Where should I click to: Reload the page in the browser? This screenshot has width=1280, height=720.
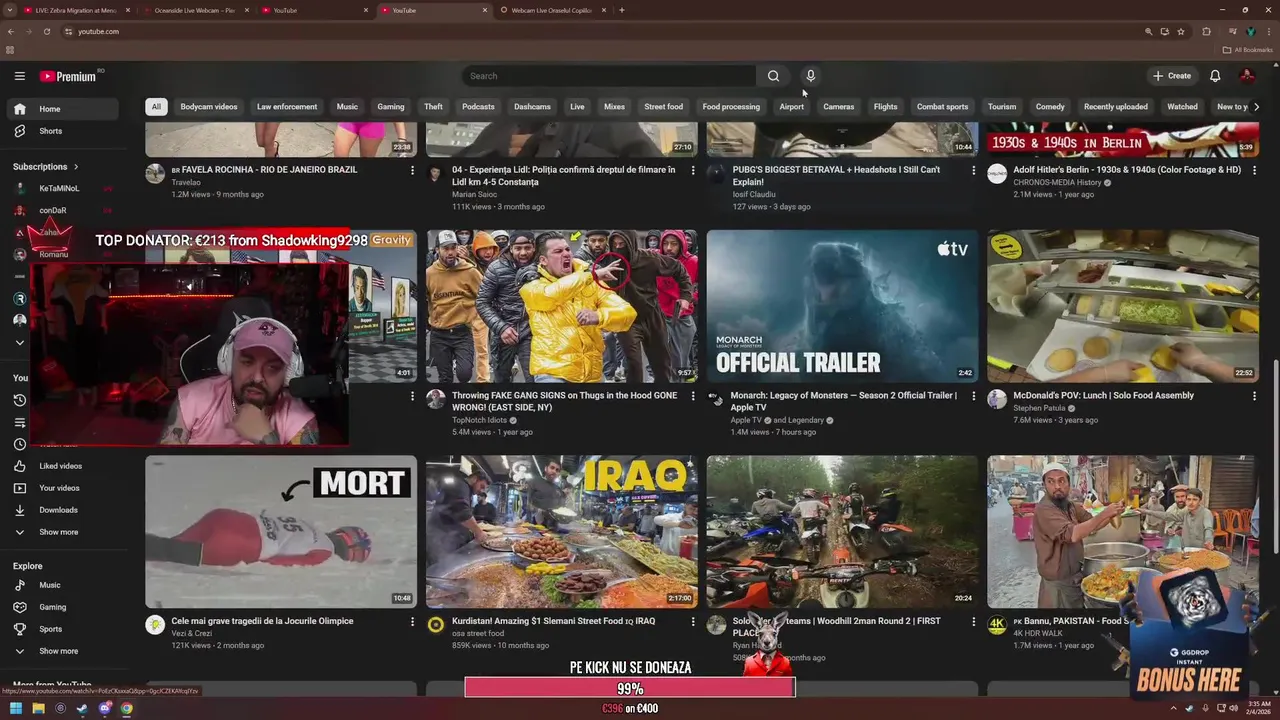46,31
